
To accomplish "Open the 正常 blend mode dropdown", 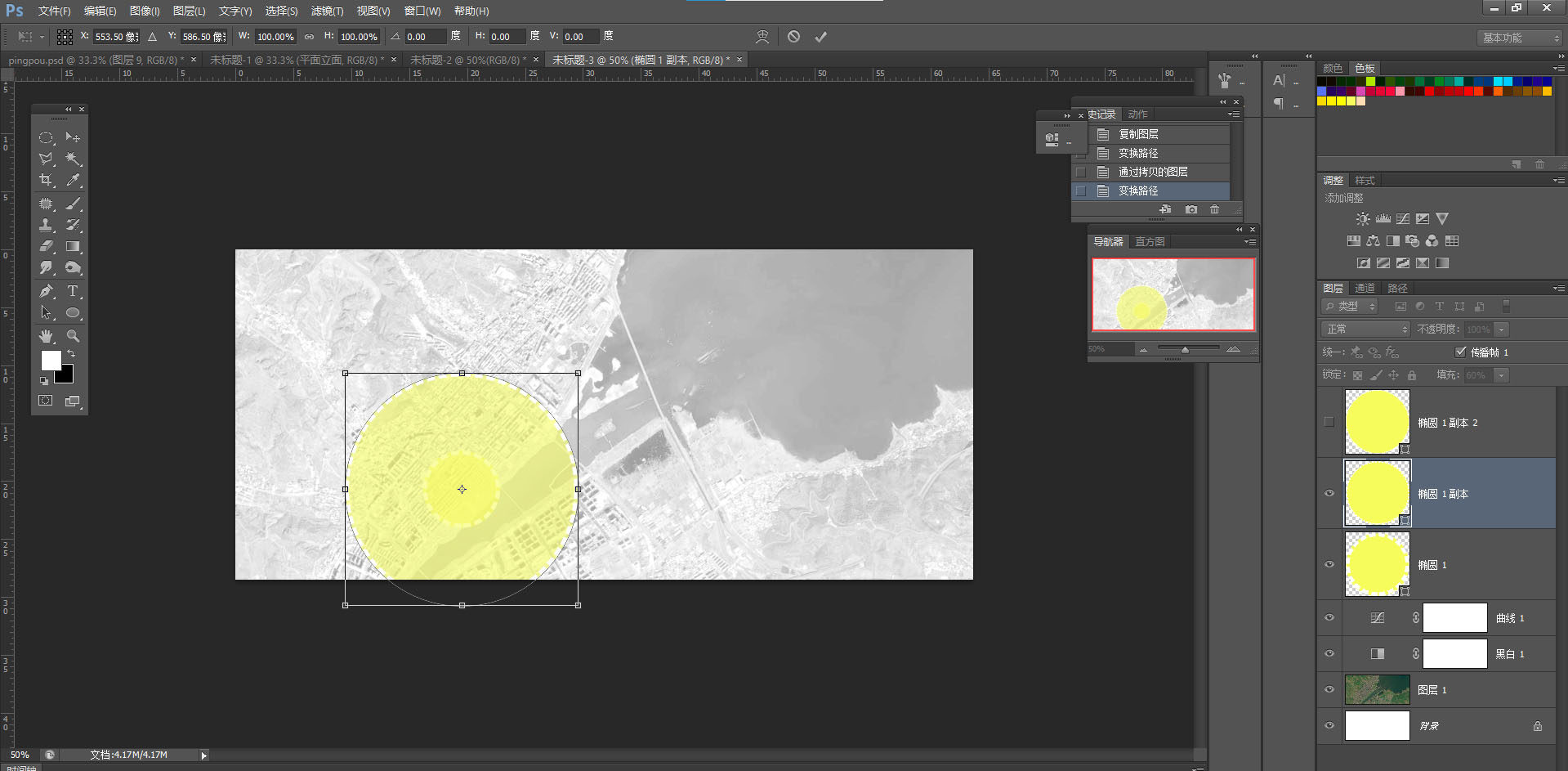I will [x=1365, y=329].
